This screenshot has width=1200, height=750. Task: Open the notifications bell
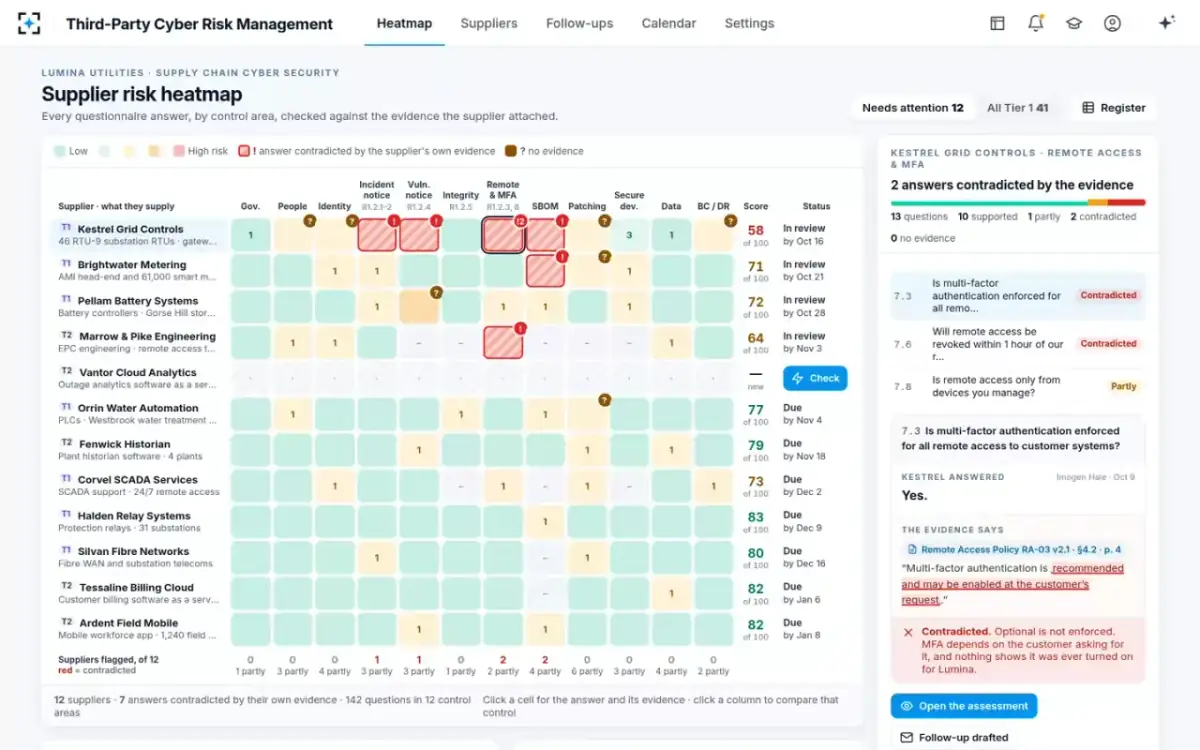click(1036, 23)
